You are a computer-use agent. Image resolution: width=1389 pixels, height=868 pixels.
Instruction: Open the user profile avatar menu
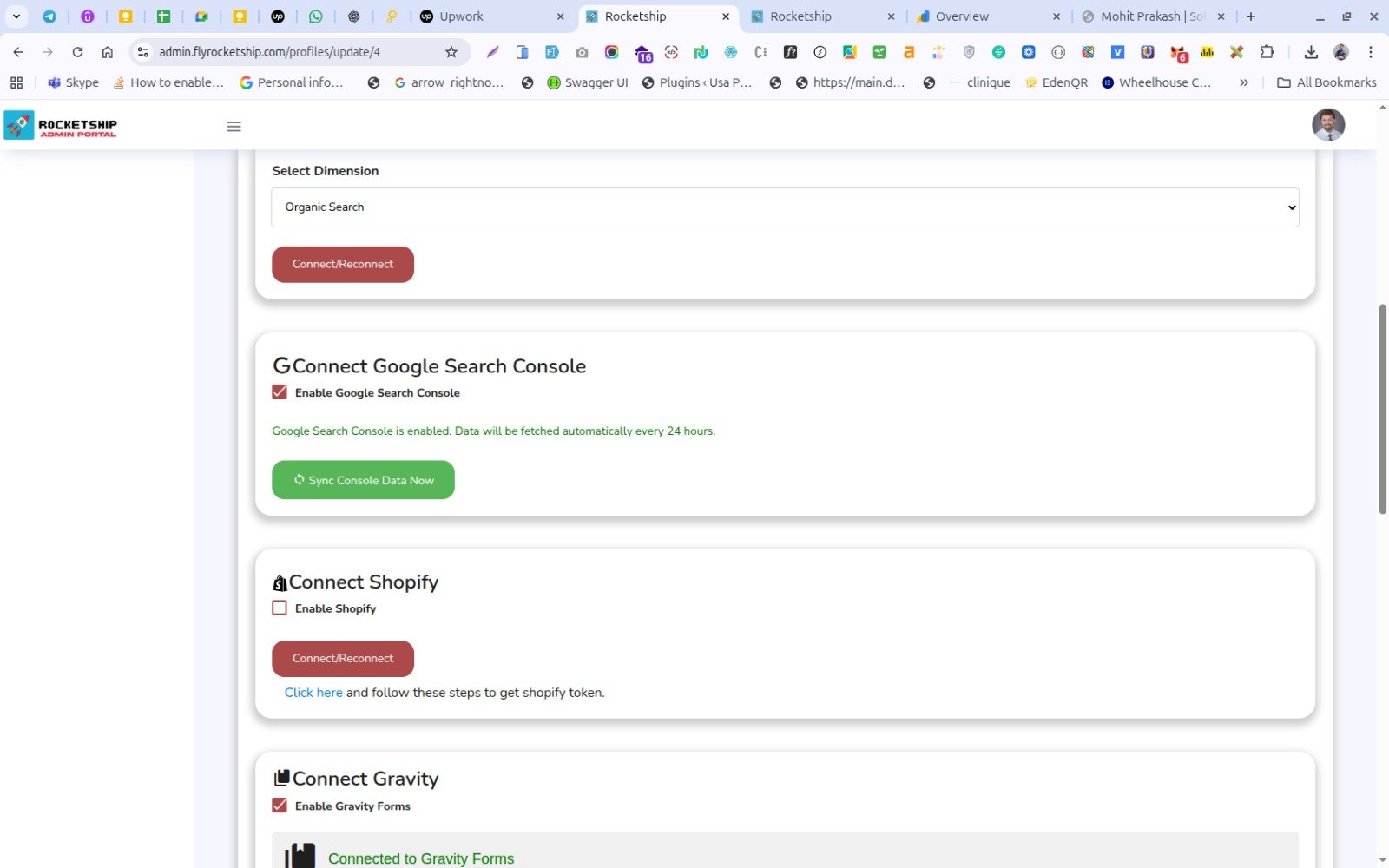point(1327,125)
